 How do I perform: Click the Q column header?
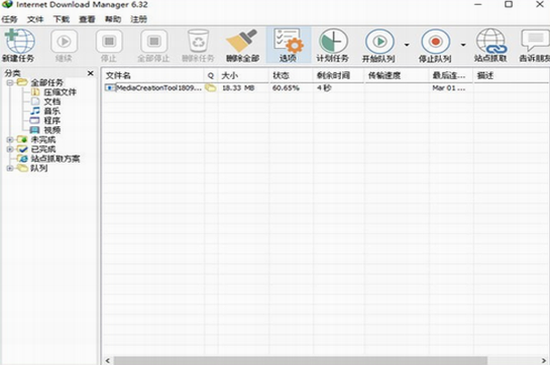tap(211, 75)
